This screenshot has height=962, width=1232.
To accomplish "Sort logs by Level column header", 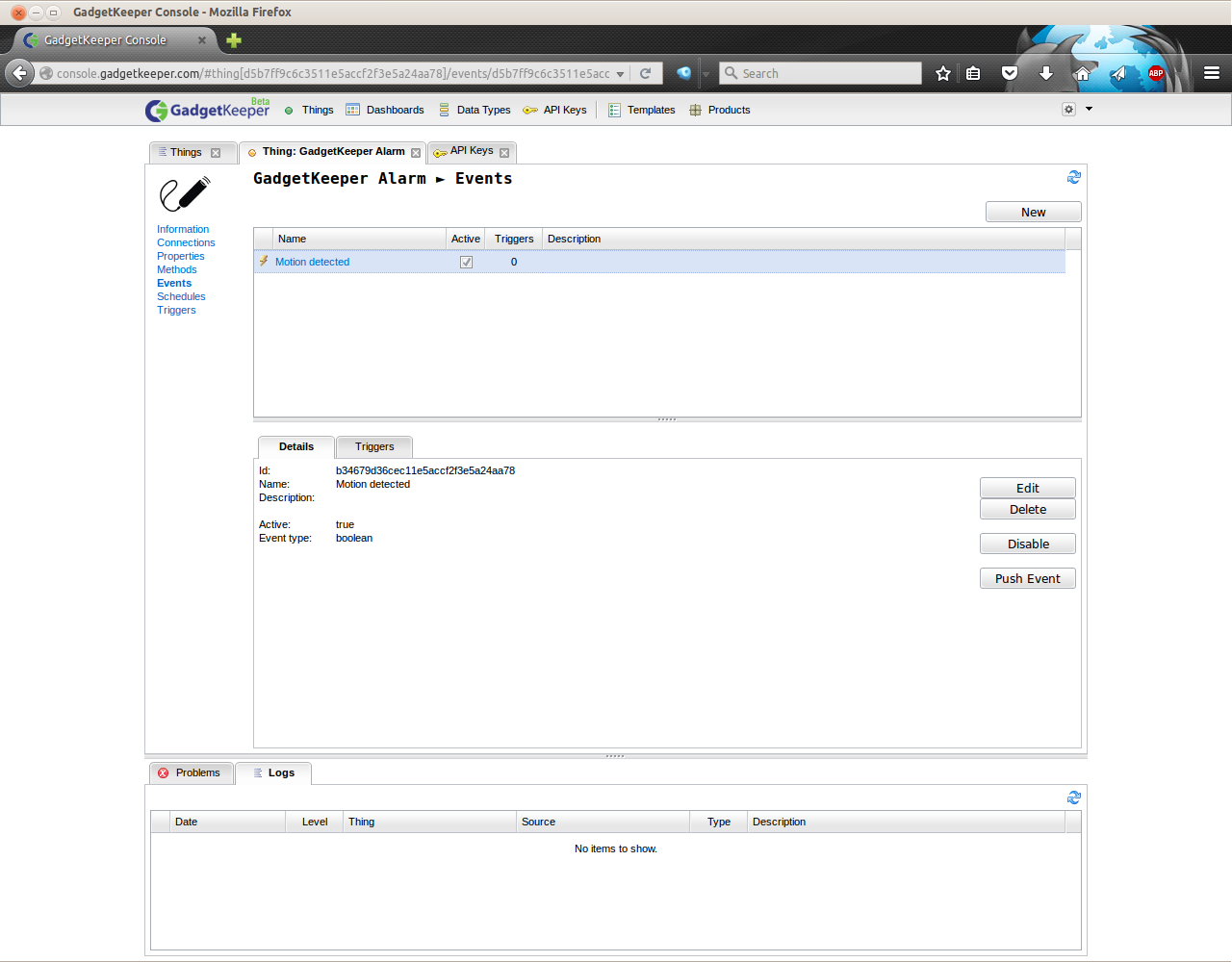I will tap(315, 822).
